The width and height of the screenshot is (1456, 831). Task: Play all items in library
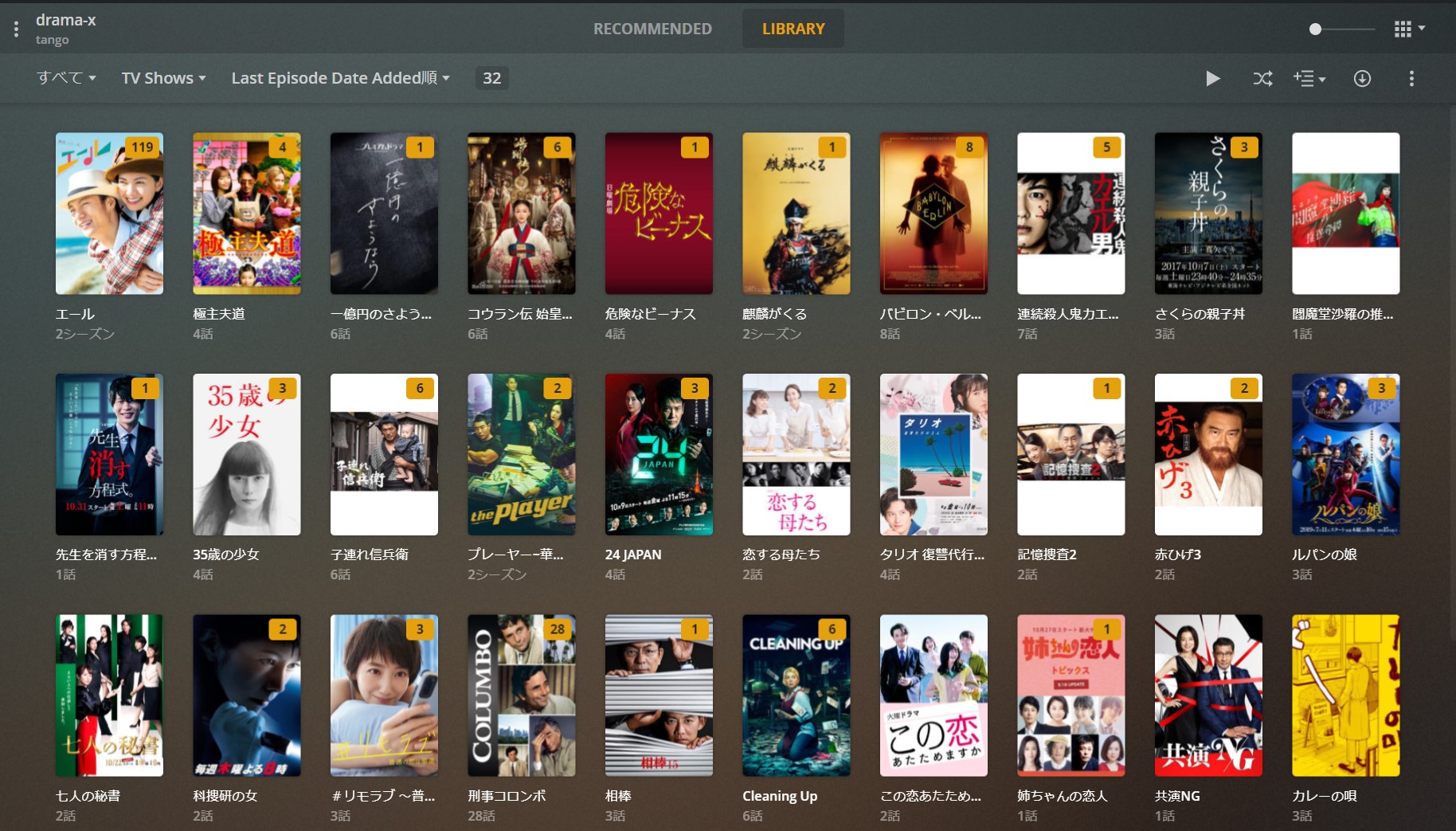point(1212,78)
